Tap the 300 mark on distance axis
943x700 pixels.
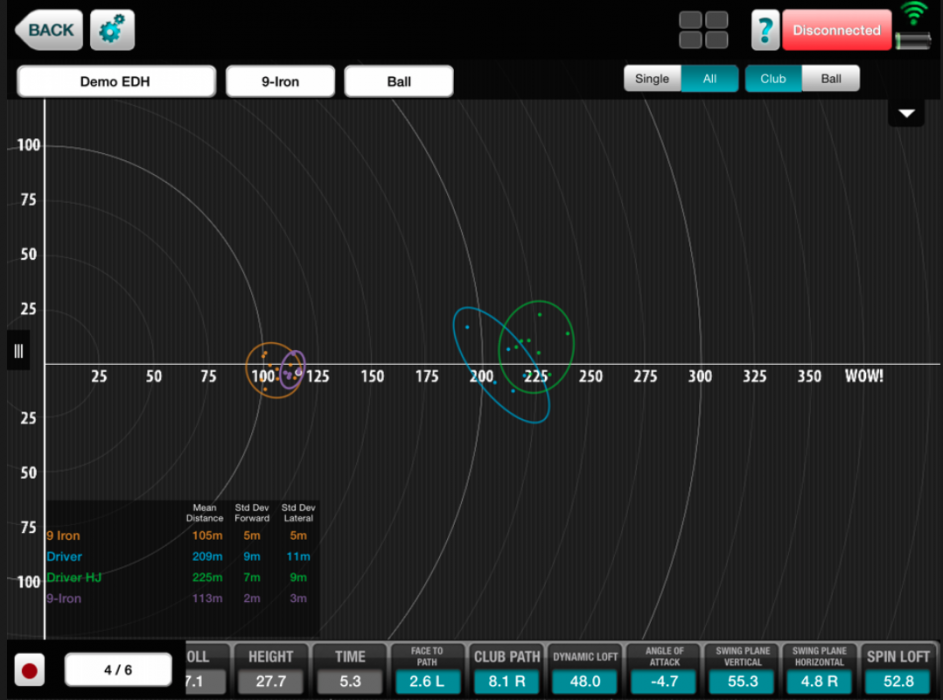point(700,376)
